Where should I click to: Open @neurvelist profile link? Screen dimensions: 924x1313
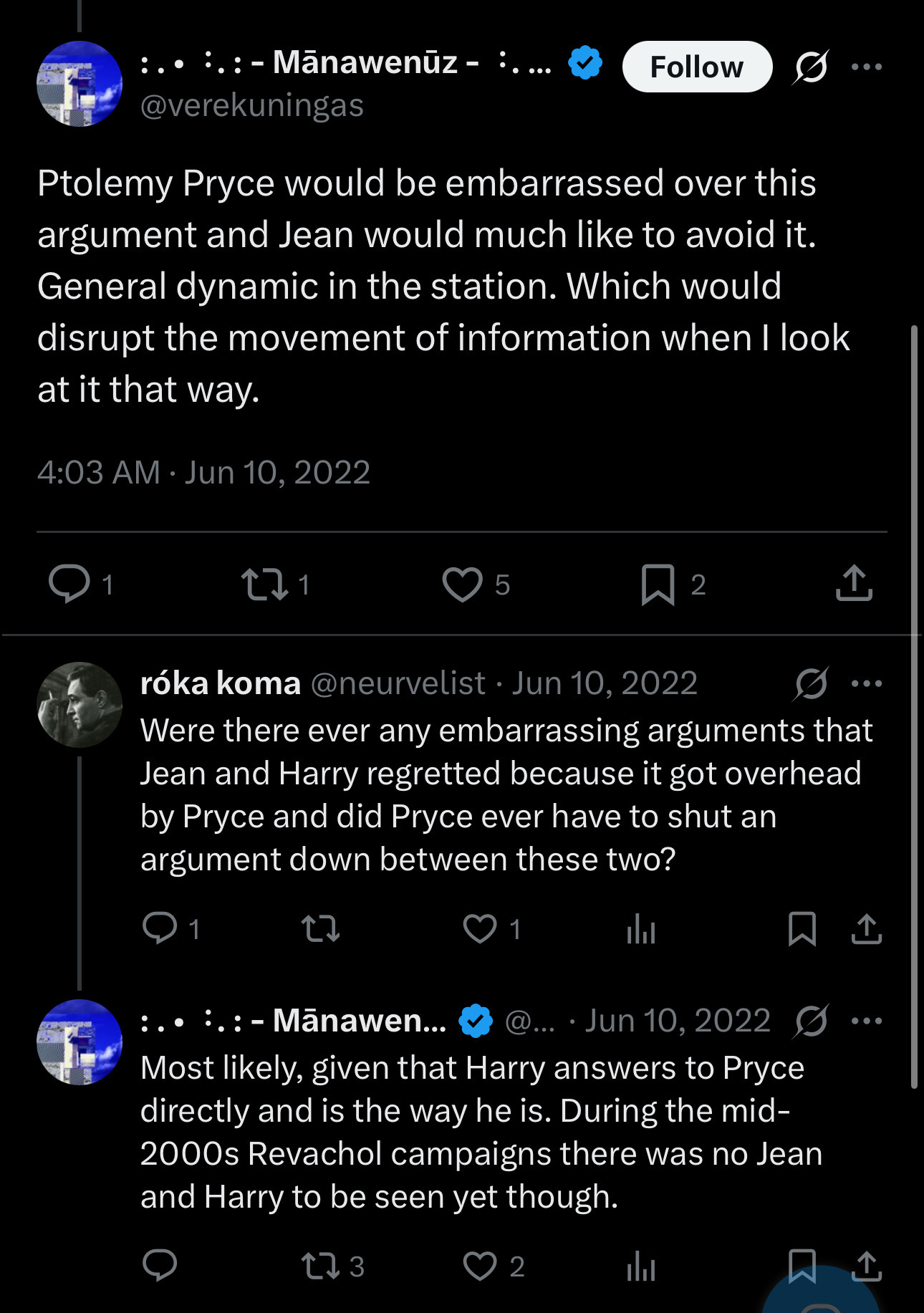coord(398,683)
